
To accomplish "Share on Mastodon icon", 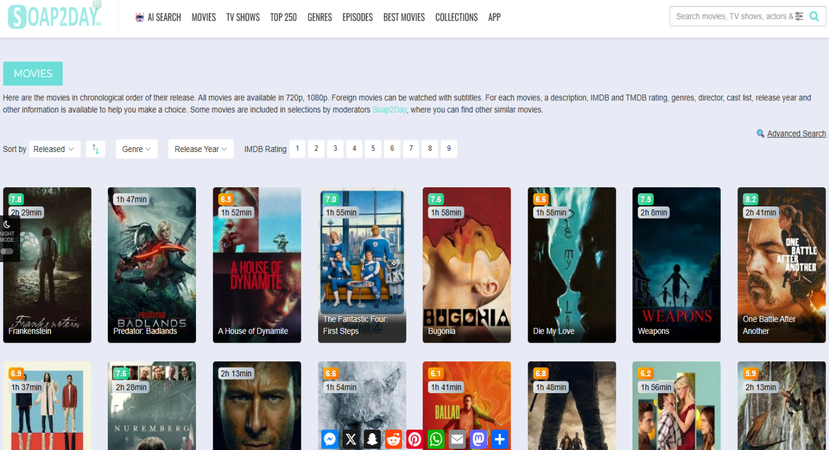I will (x=478, y=439).
